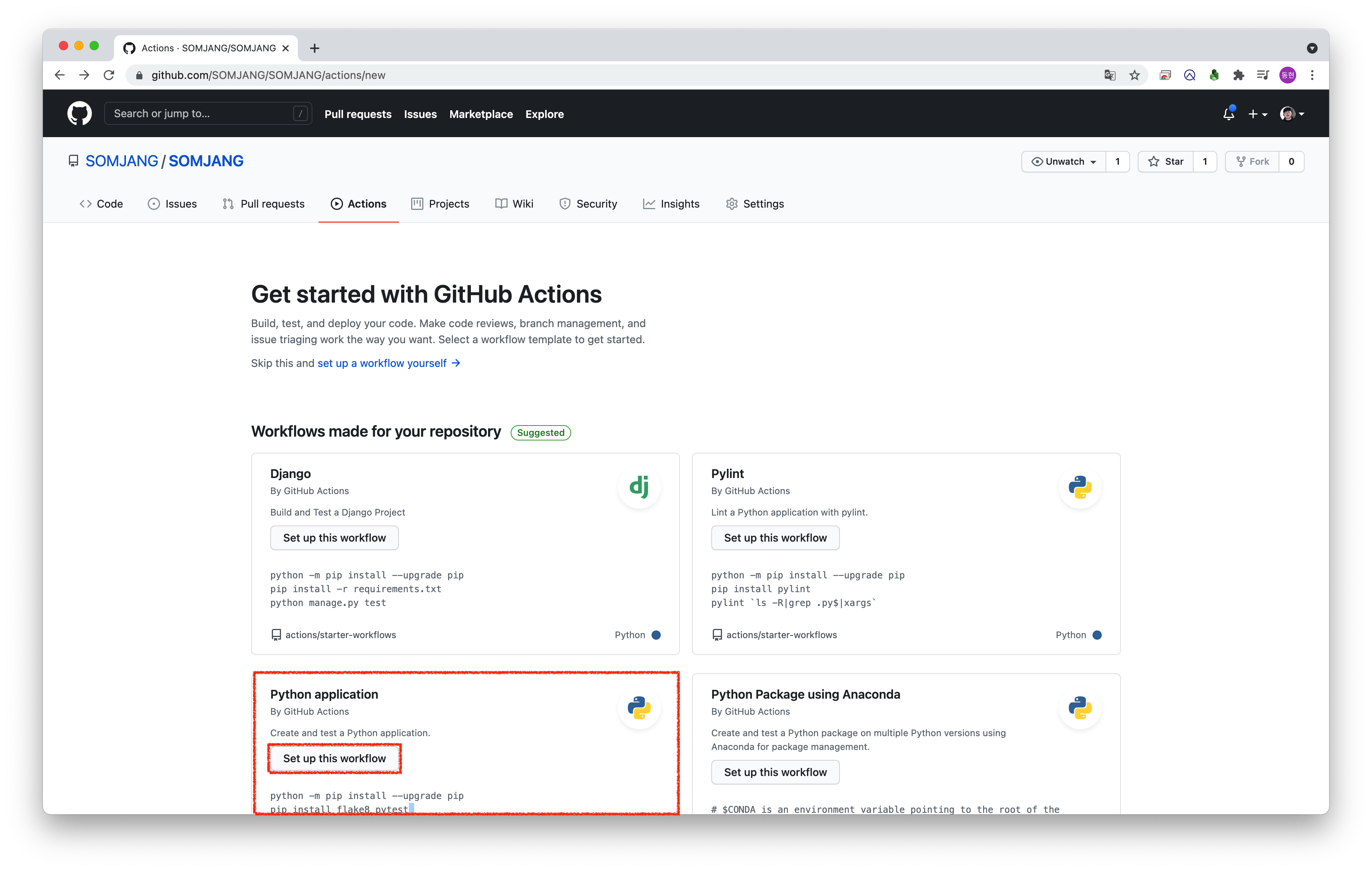Click the Pylint Python logo icon
The image size is (1372, 871).
point(1079,487)
